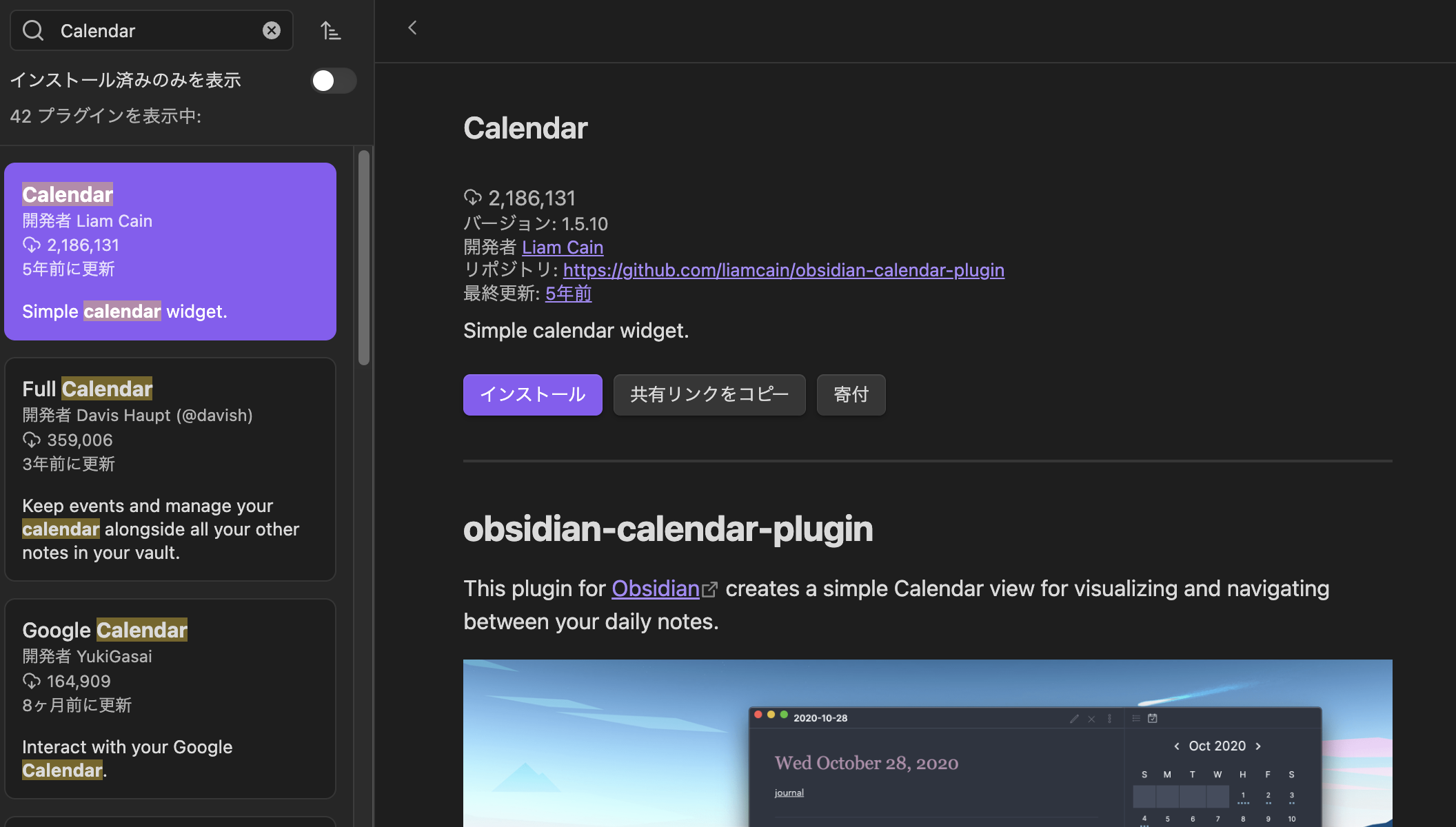Click the download icon on Google Calendar card

coord(30,681)
